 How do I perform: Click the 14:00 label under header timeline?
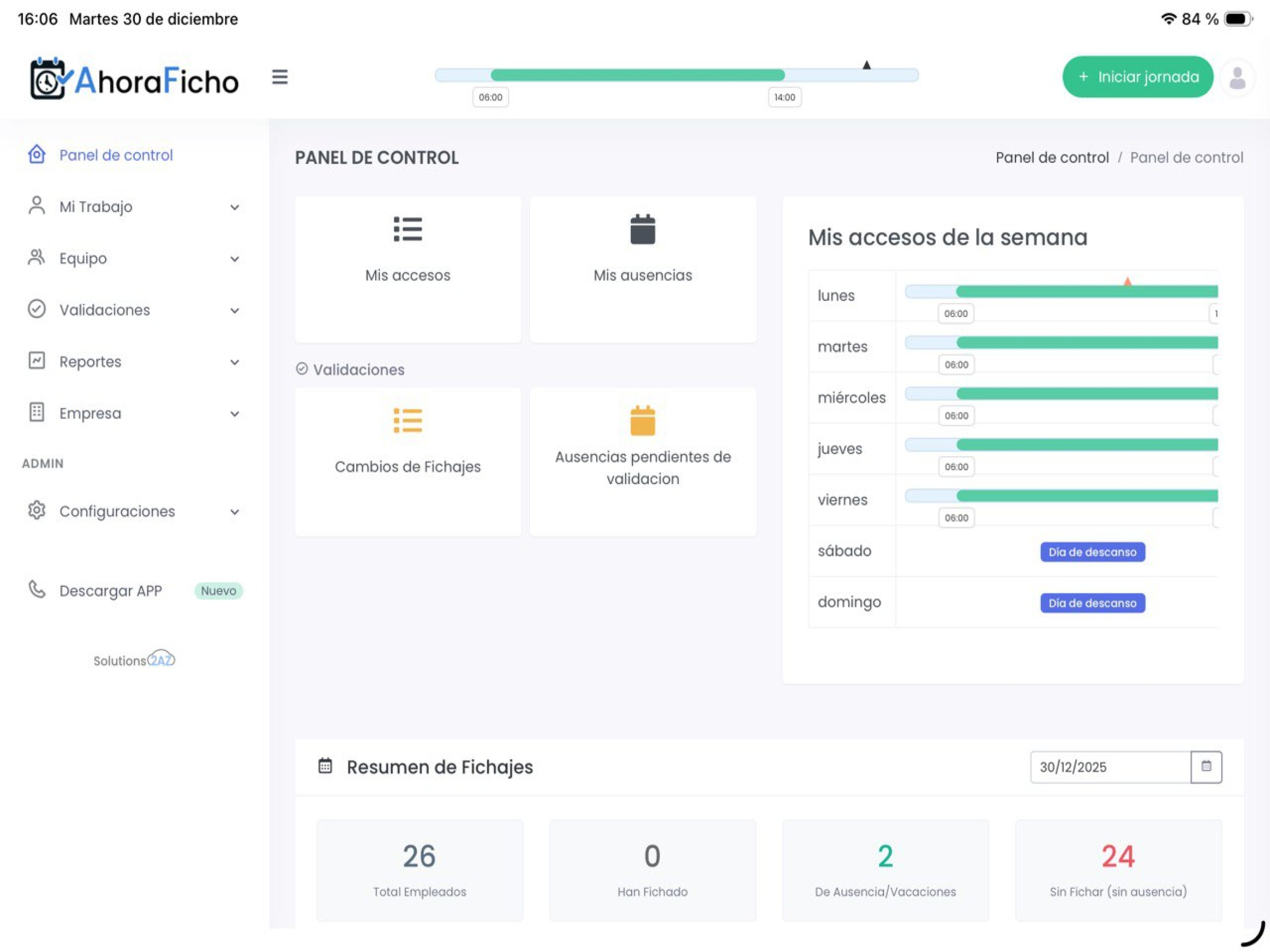coord(784,97)
